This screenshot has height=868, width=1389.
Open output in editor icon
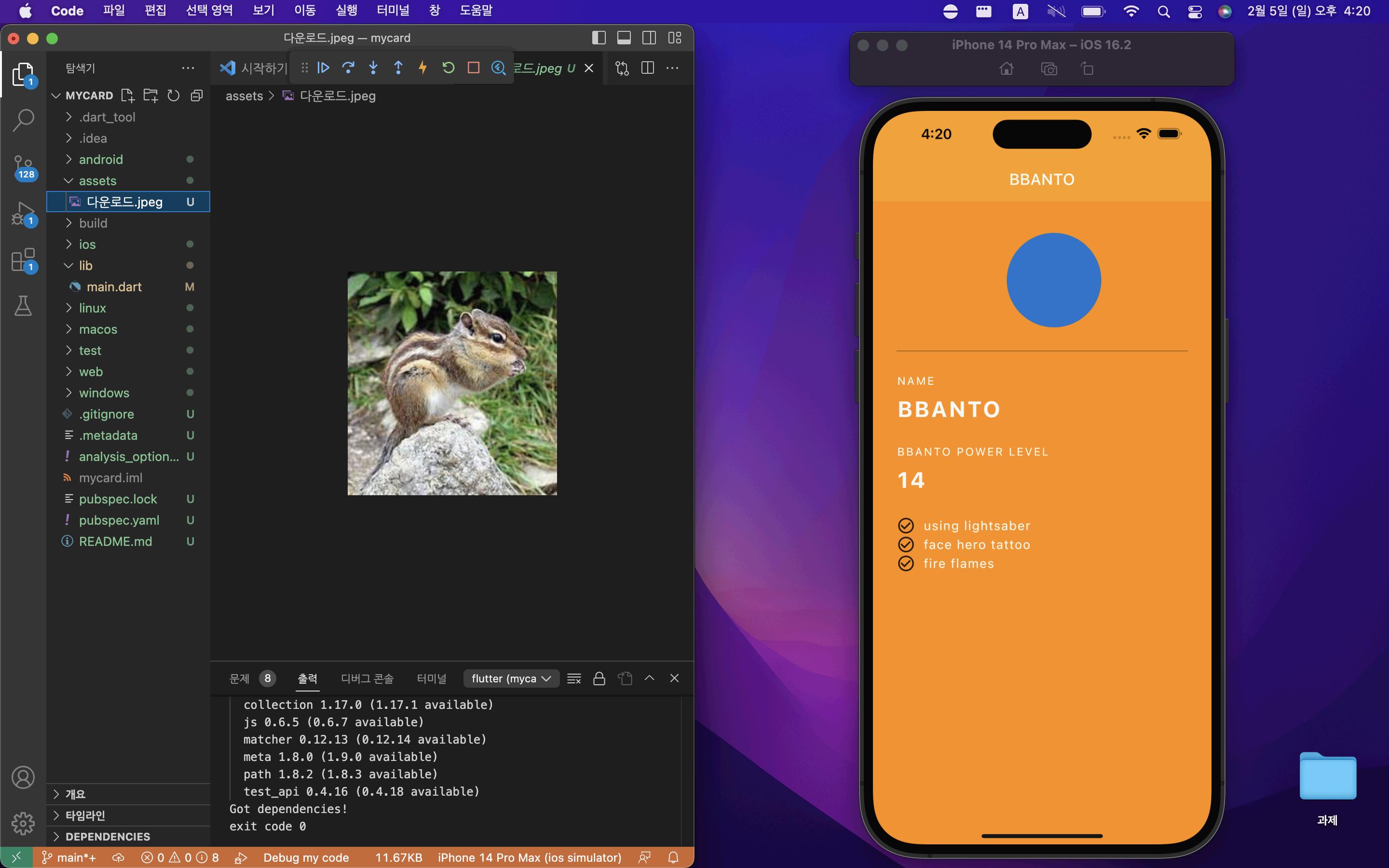click(x=625, y=678)
